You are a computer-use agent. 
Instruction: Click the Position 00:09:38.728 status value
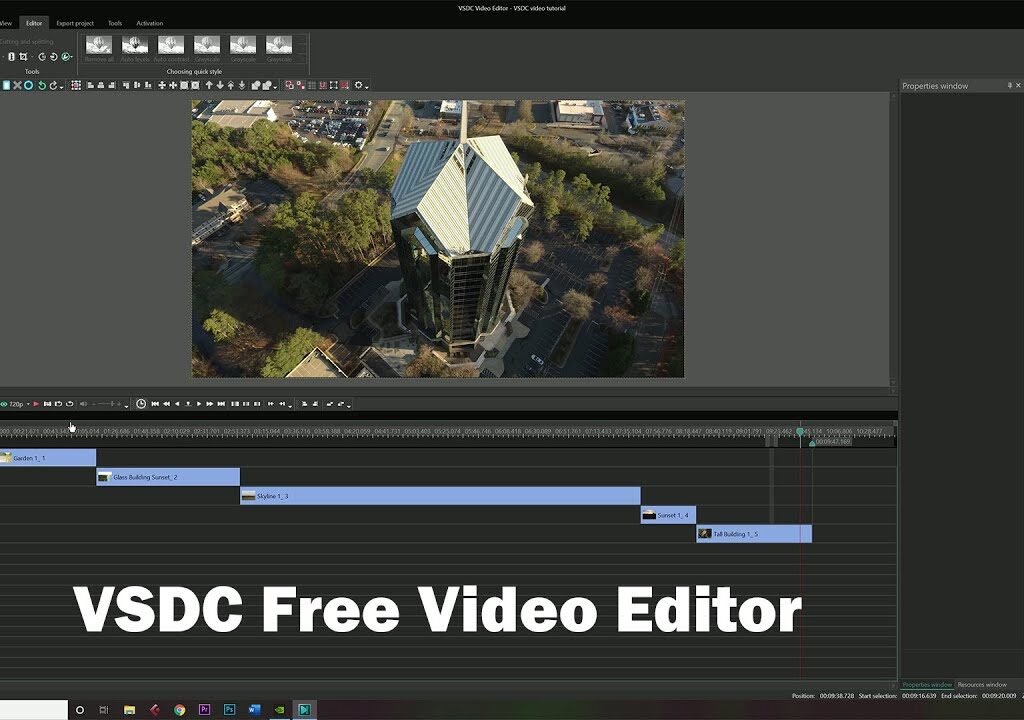[837, 696]
